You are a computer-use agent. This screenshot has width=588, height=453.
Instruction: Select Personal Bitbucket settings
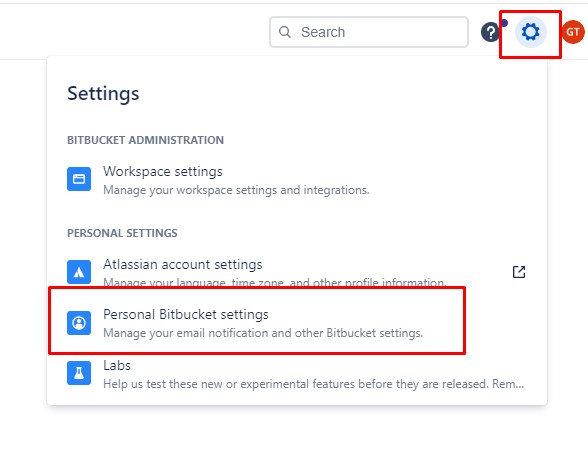point(257,323)
